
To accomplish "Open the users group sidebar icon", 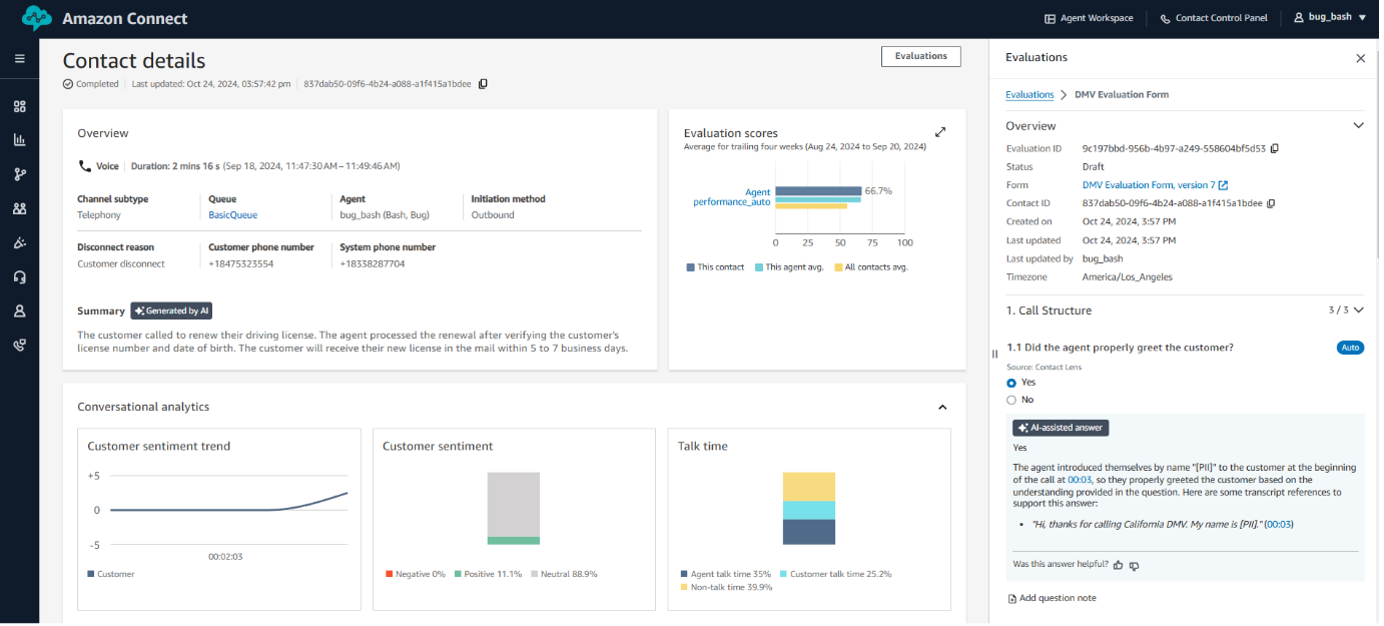I will tap(19, 209).
